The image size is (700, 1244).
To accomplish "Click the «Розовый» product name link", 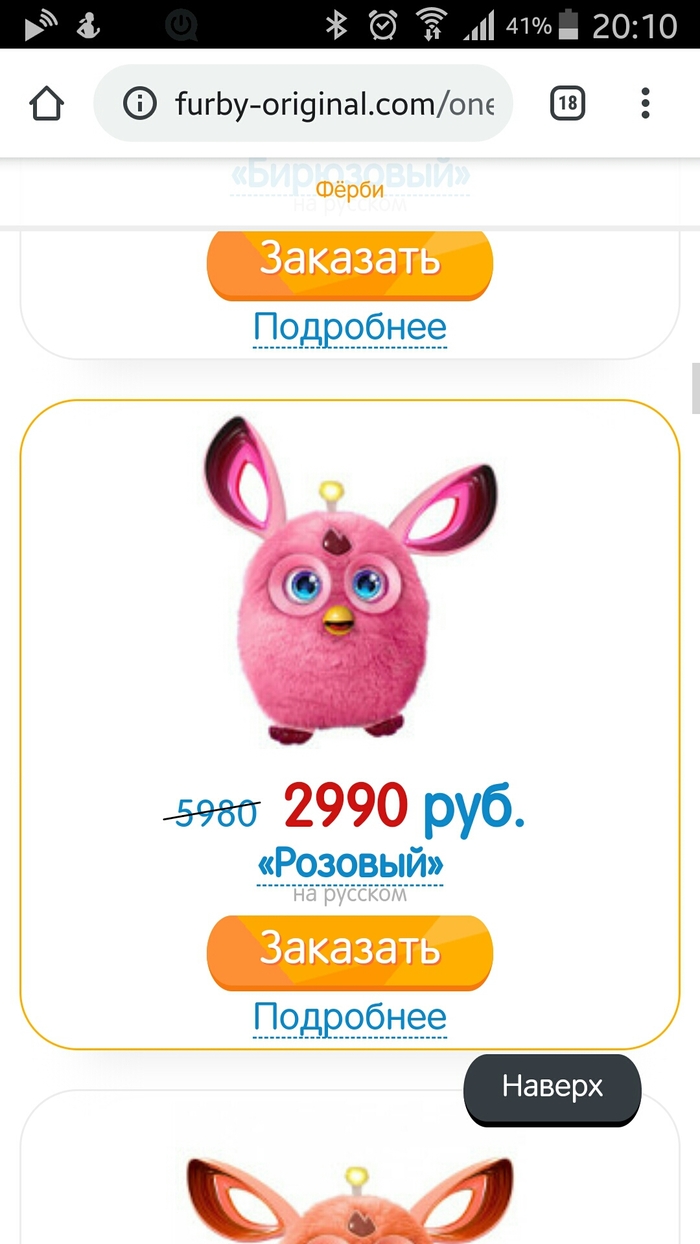I will pos(350,864).
